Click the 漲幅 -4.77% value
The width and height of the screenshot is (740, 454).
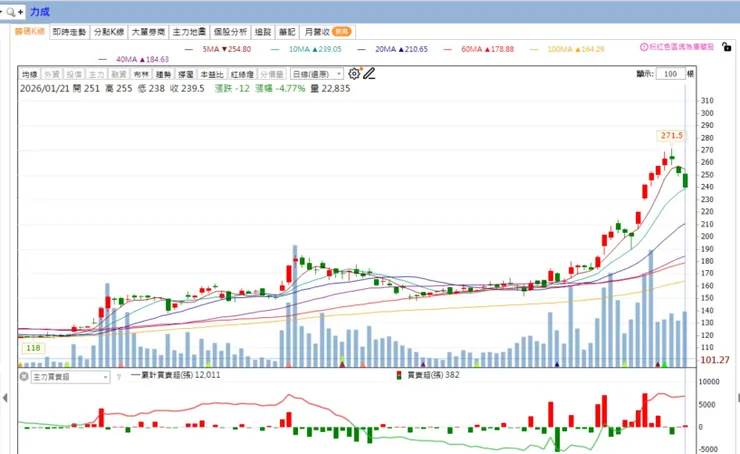point(280,88)
